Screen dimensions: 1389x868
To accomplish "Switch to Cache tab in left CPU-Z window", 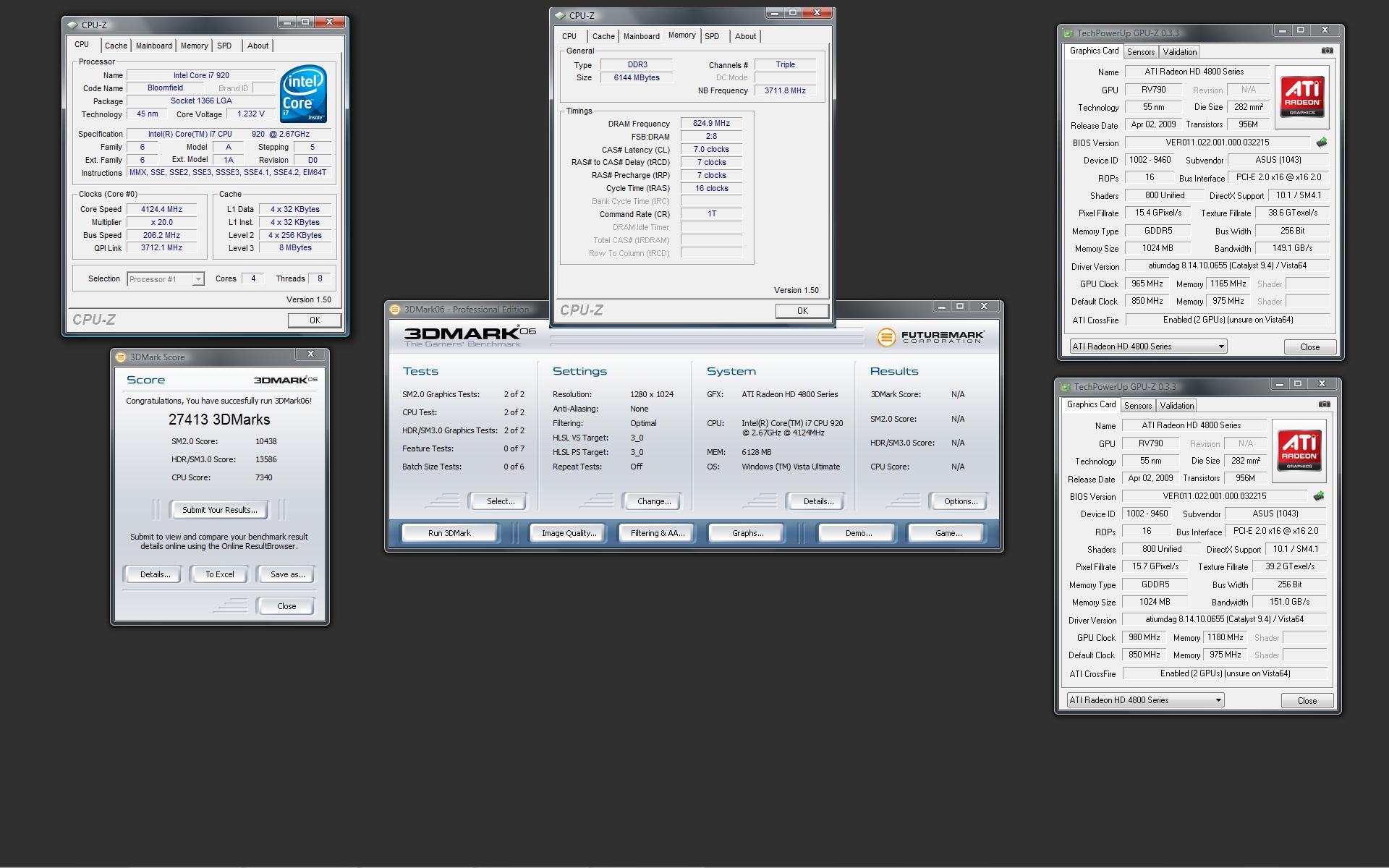I will click(x=116, y=46).
